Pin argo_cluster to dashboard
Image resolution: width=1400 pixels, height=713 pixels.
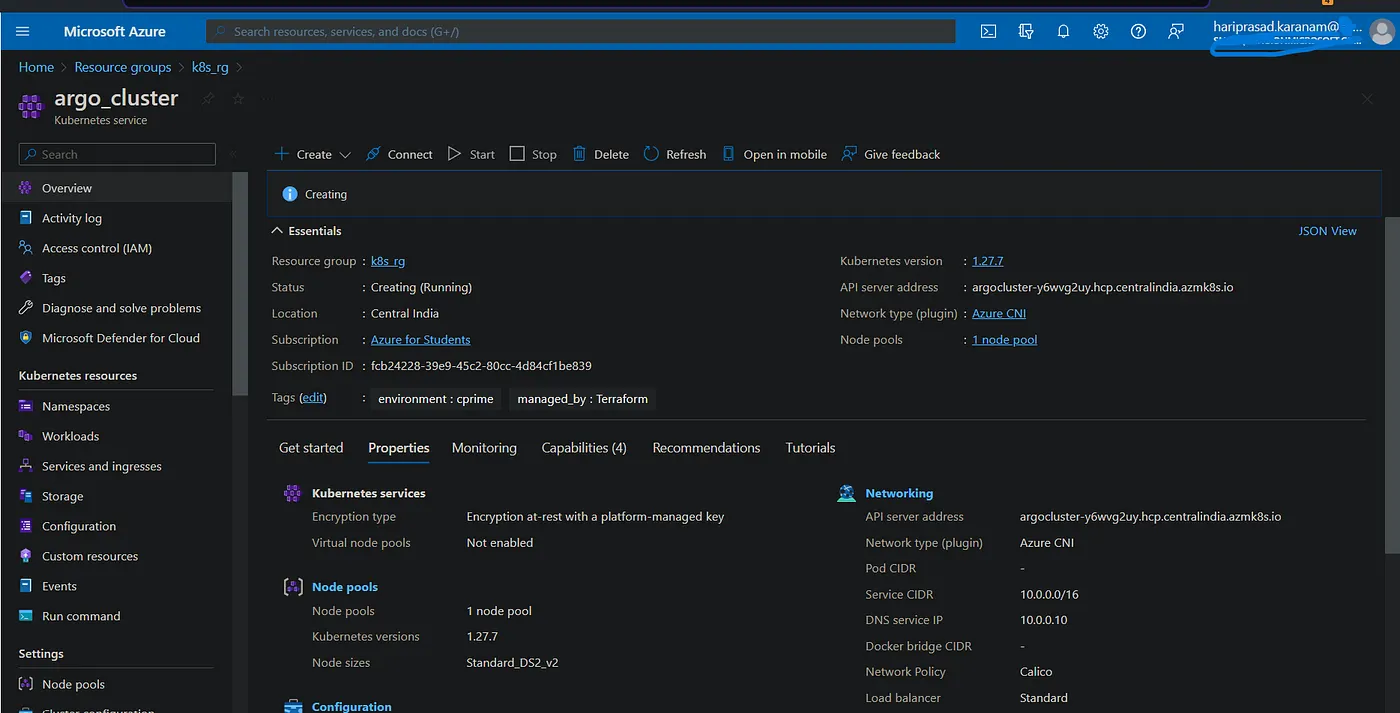pos(208,98)
